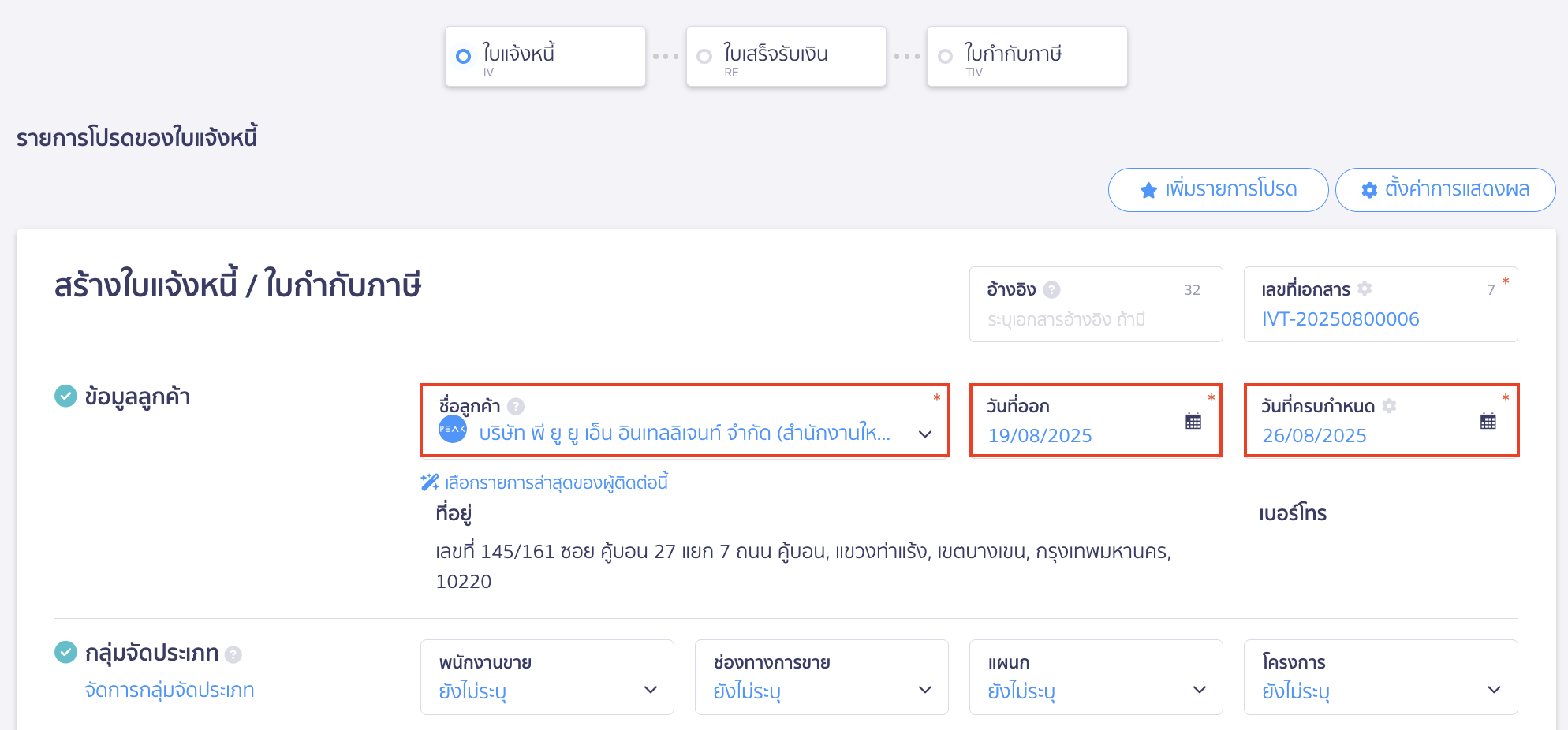Open the จัดการกลุ่มจัดประเภท link
This screenshot has height=730, width=1568.
click(x=170, y=690)
